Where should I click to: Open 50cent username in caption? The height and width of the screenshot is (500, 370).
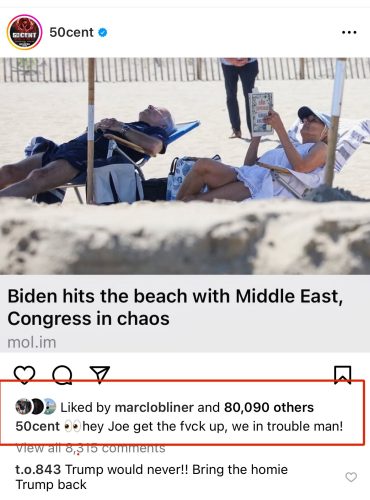click(x=38, y=426)
